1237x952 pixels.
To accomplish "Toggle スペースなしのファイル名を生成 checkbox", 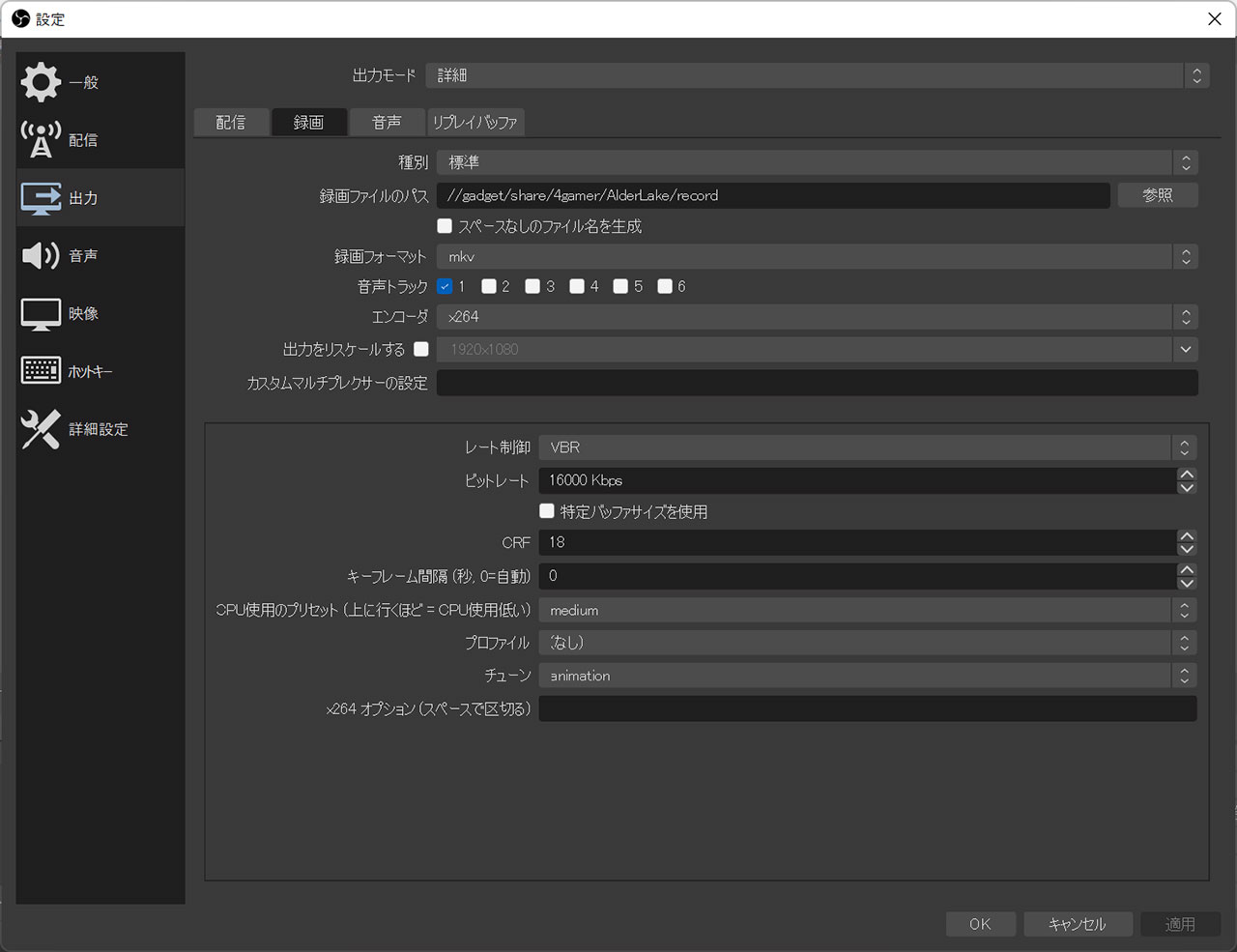I will tap(445, 225).
